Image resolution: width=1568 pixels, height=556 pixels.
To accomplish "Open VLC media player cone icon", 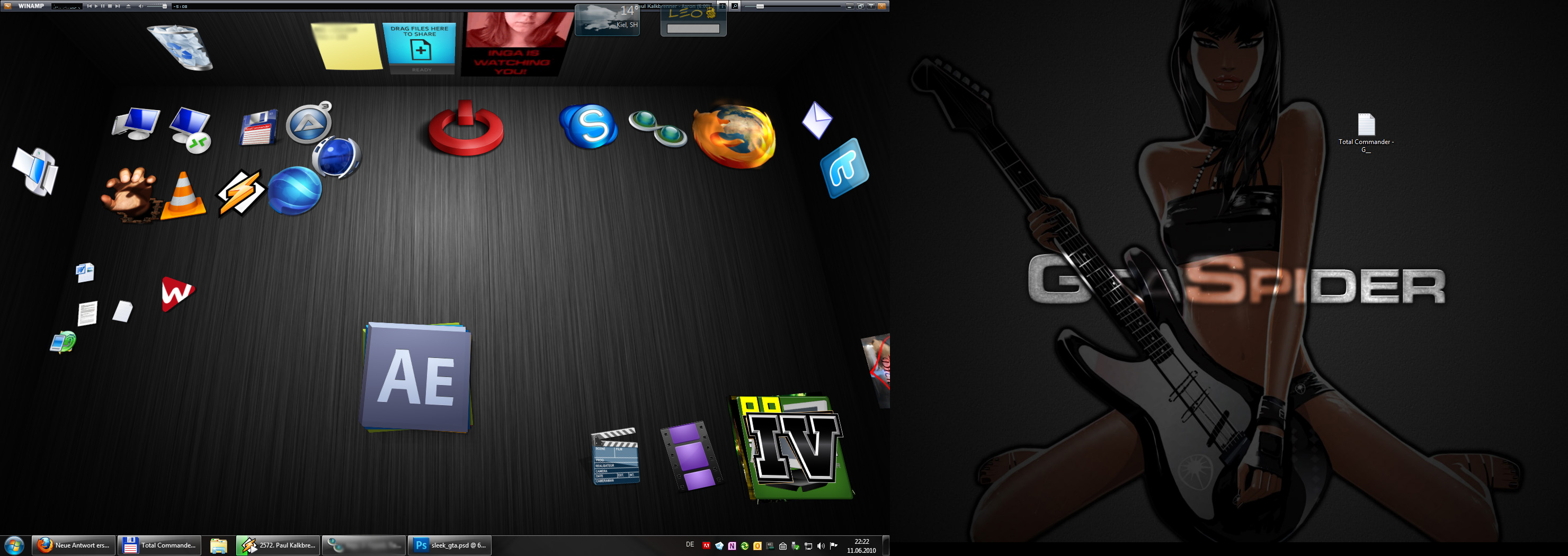I will point(183,196).
